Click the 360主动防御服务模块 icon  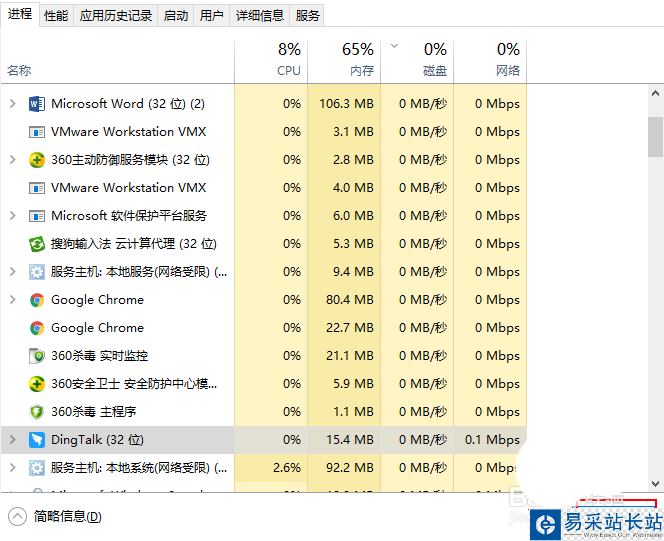[37, 160]
